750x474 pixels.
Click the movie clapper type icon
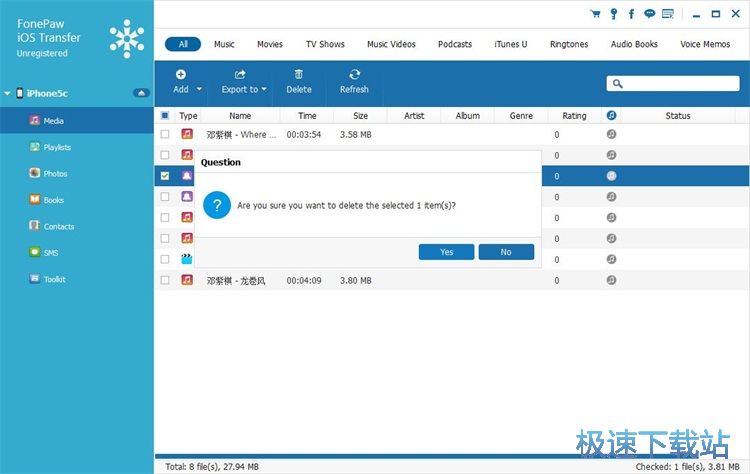click(187, 259)
